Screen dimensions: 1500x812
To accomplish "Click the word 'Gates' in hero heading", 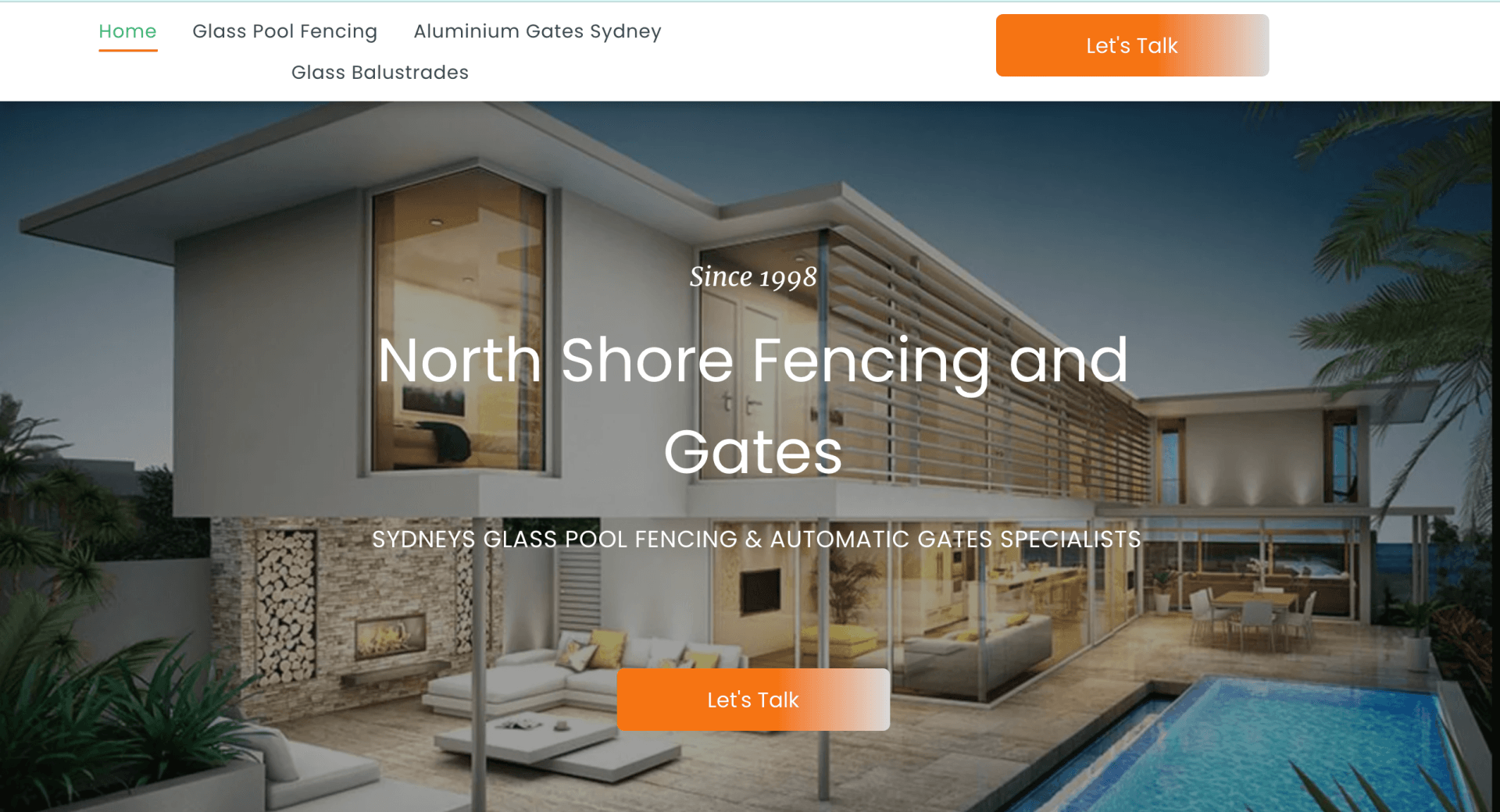I will tap(753, 452).
